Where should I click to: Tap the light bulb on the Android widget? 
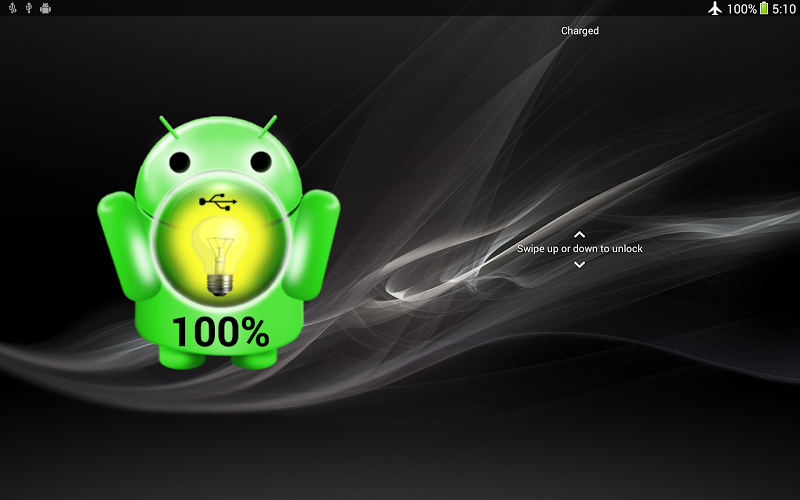(220, 256)
